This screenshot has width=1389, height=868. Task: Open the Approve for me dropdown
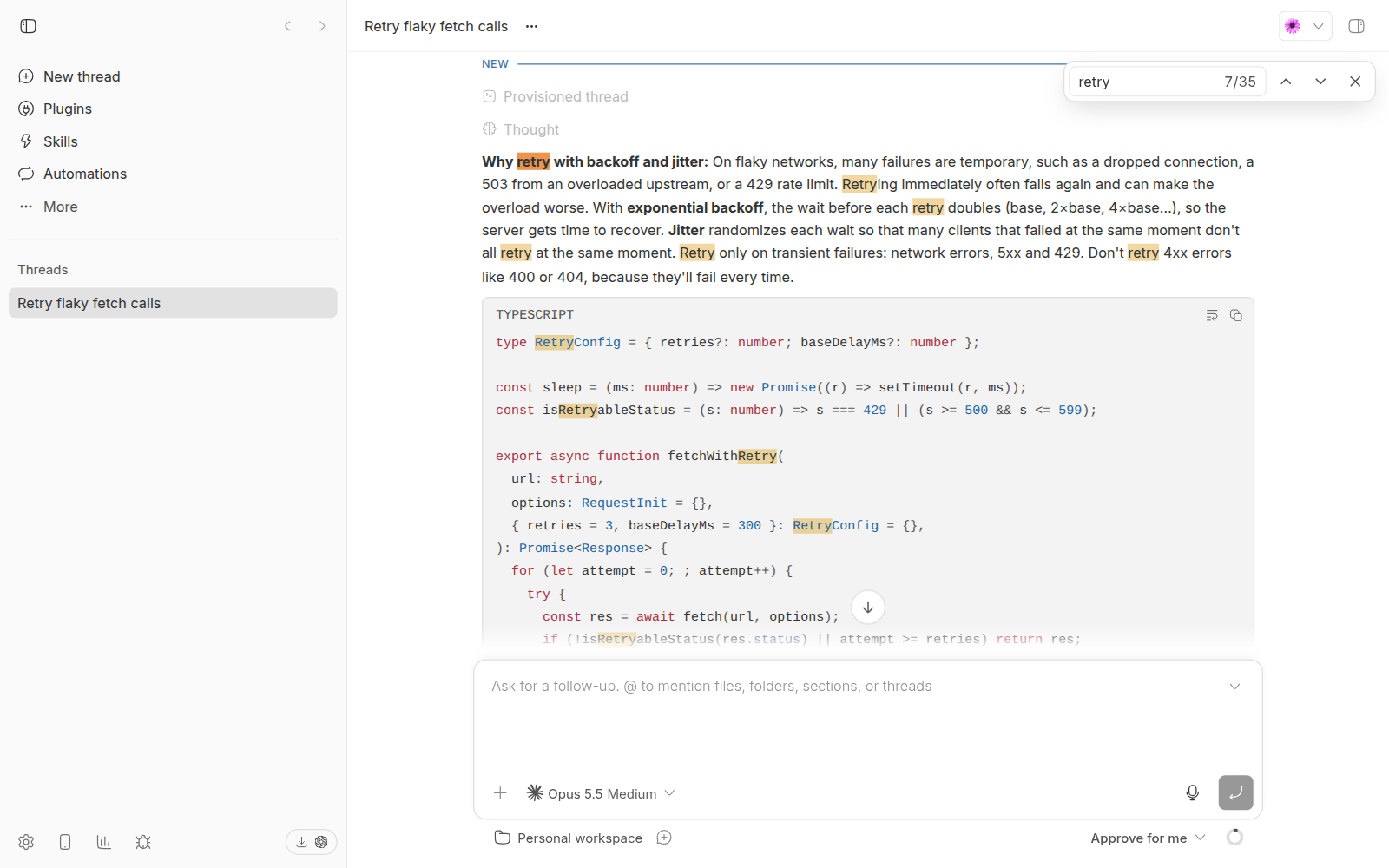[x=1148, y=838]
